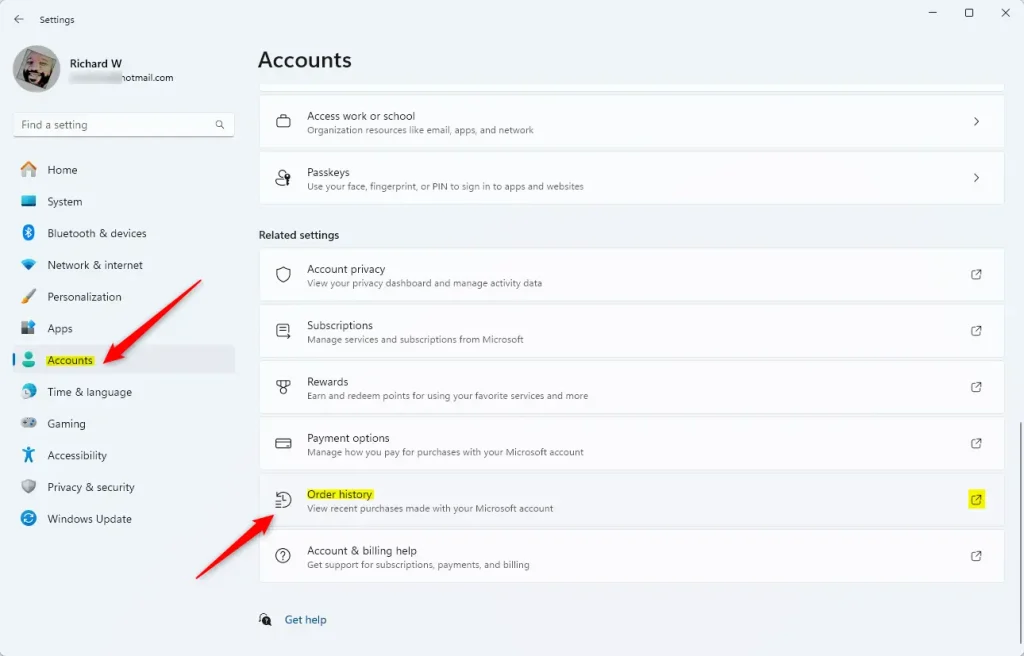Click the Privacy & security shield icon

pos(29,487)
